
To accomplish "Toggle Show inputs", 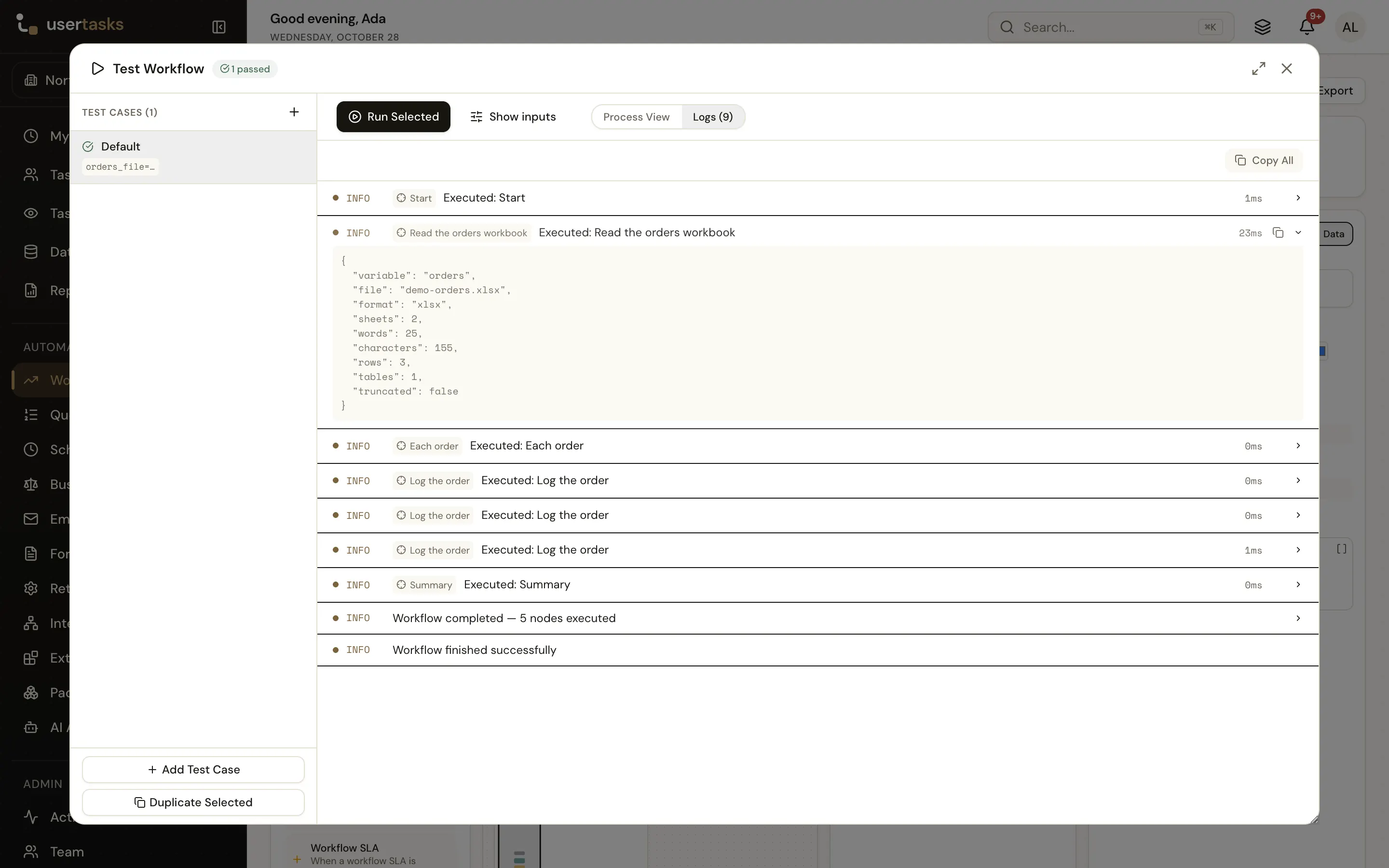I will tap(513, 117).
